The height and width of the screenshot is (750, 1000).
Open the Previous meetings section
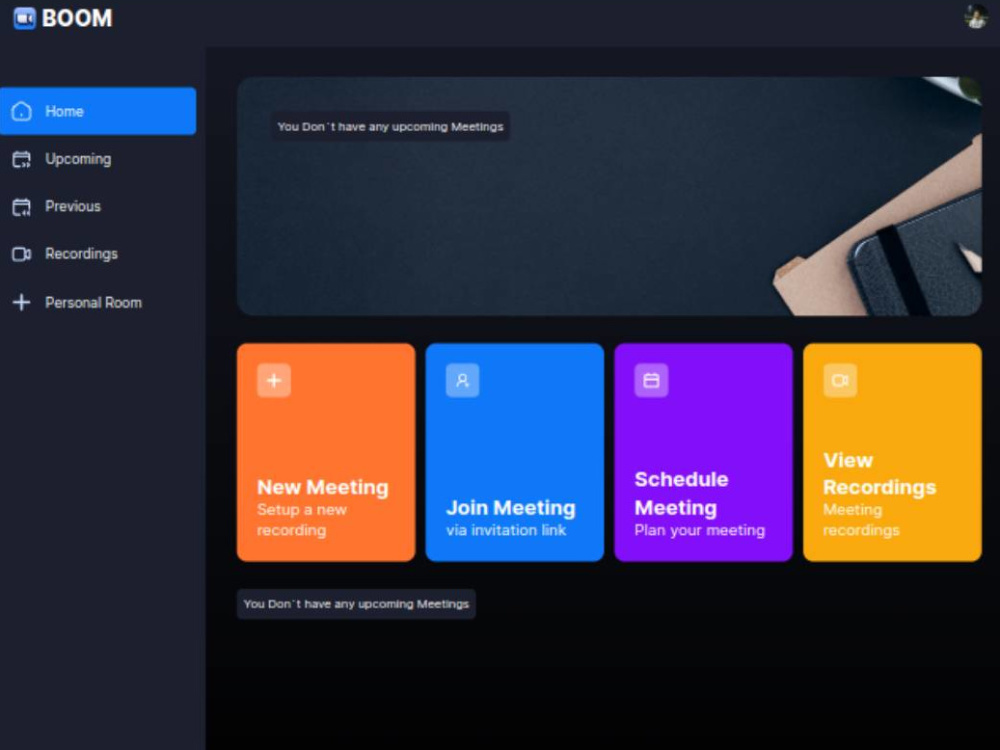pyautogui.click(x=98, y=207)
